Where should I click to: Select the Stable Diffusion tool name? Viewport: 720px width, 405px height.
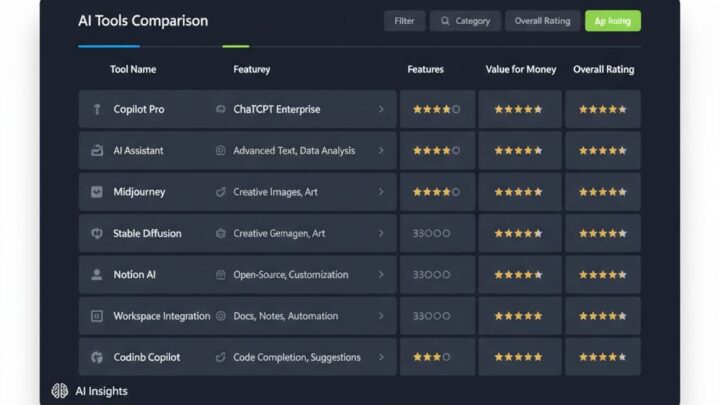point(147,233)
